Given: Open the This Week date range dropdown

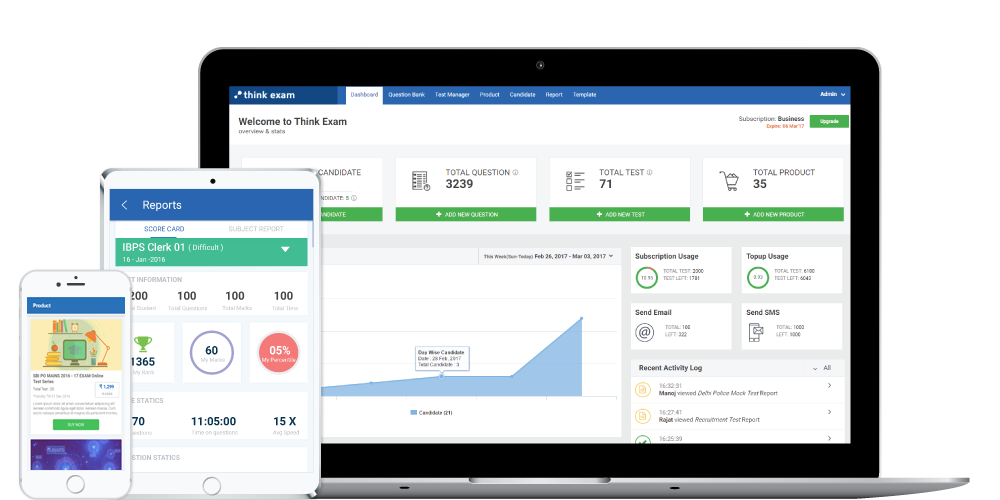Looking at the screenshot, I should [x=548, y=256].
